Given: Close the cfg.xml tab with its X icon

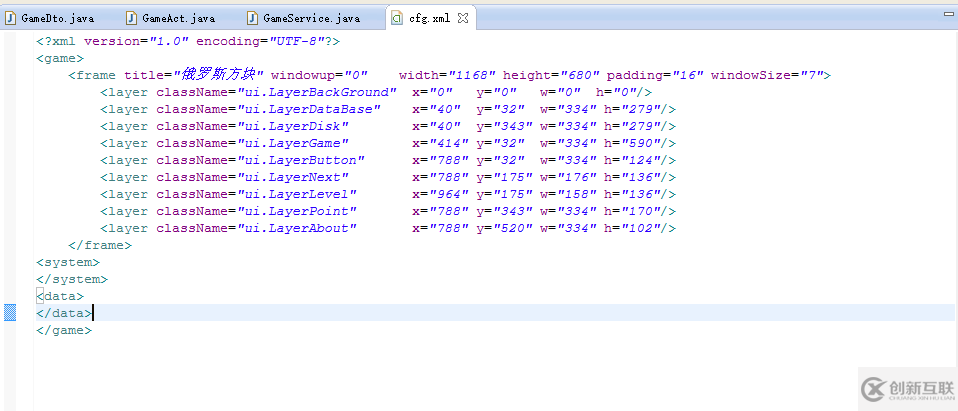Looking at the screenshot, I should (463, 18).
